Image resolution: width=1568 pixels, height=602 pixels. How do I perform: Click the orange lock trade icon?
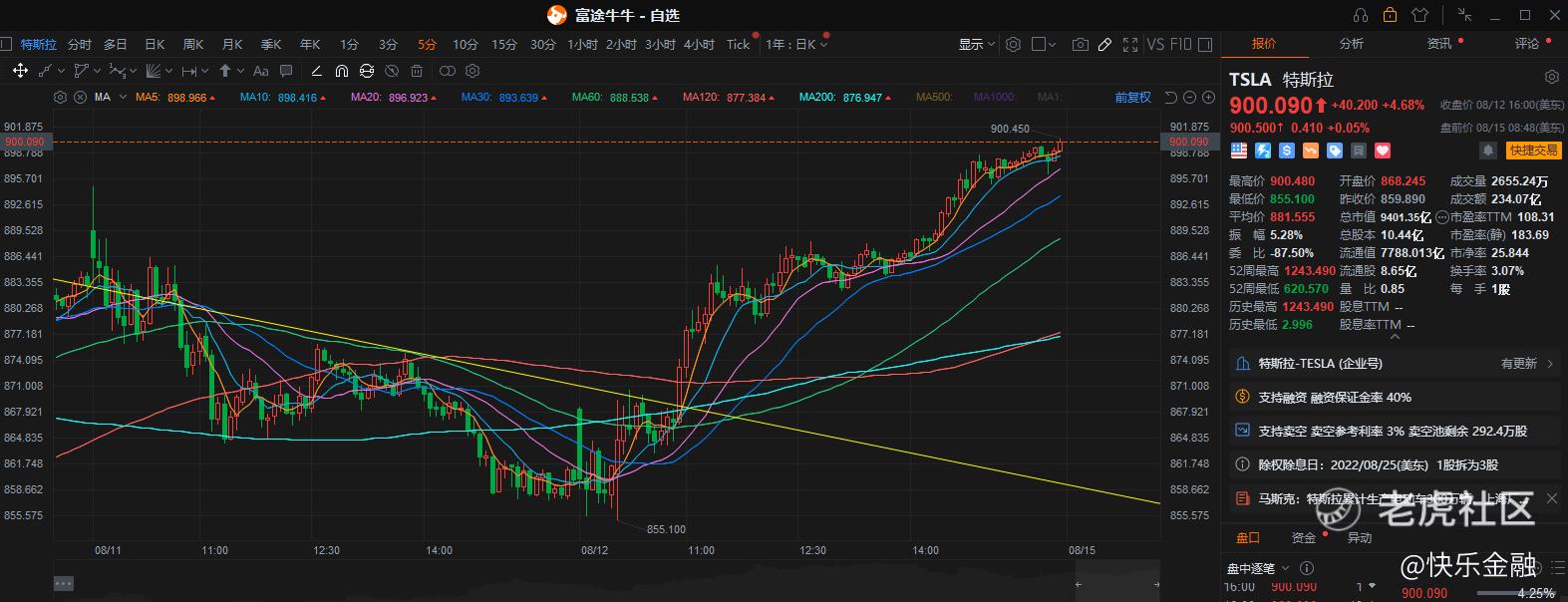(x=1390, y=15)
